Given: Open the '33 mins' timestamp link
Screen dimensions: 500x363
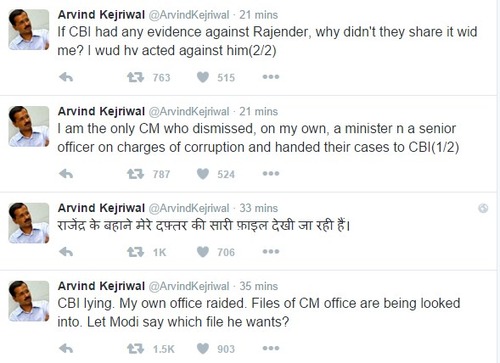Looking at the screenshot, I should 258,208.
